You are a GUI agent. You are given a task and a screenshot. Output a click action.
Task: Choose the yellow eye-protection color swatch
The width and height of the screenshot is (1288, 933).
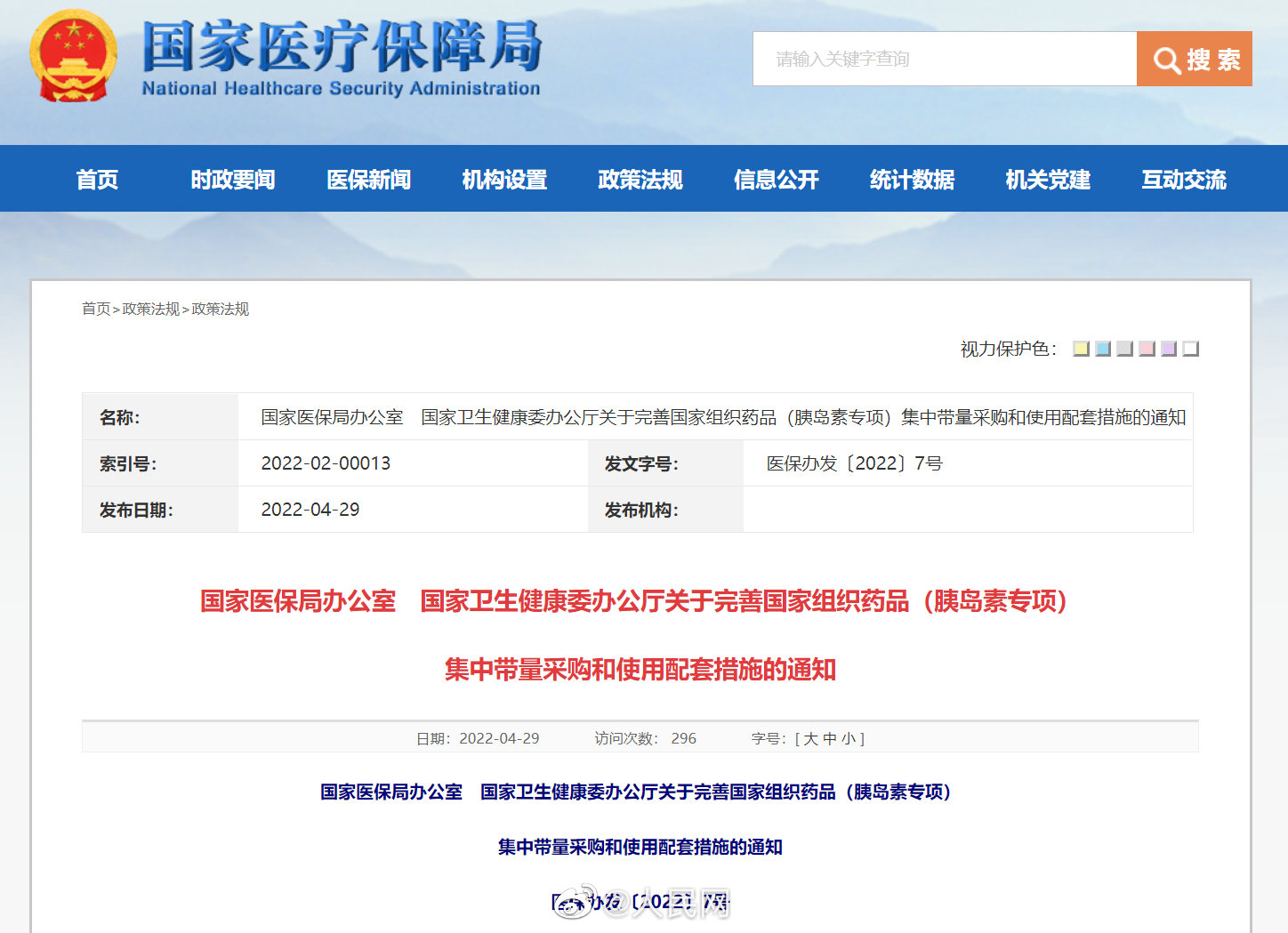(1081, 349)
